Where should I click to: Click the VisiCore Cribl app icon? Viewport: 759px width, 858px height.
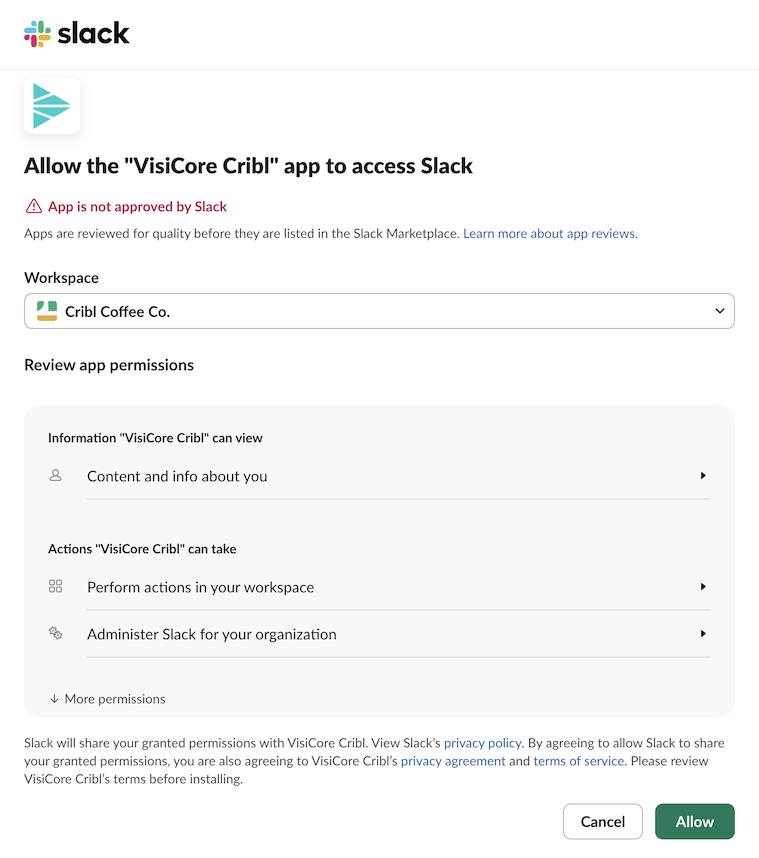pyautogui.click(x=51, y=105)
